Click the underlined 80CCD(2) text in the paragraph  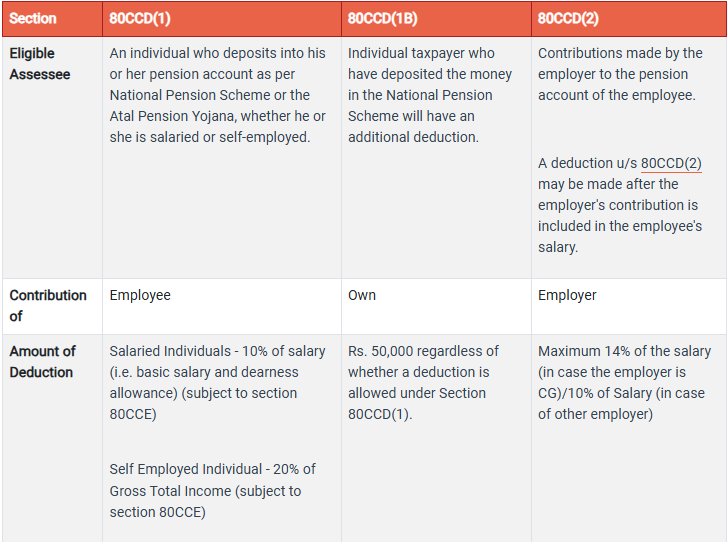(x=672, y=163)
